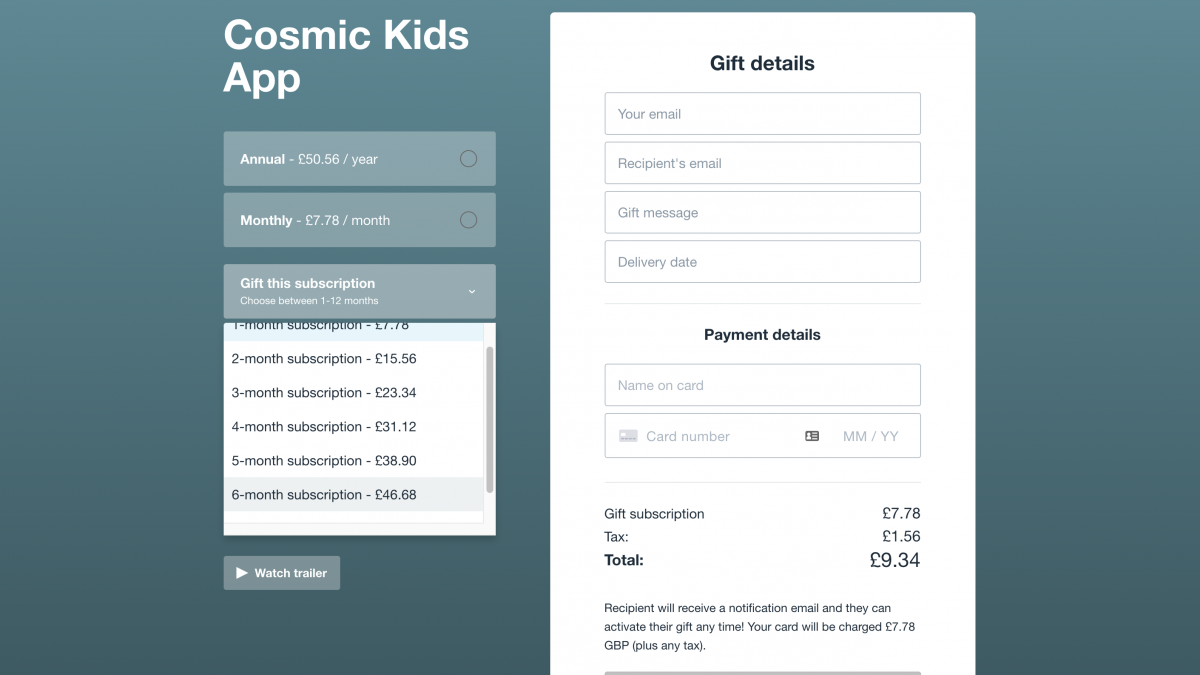Image resolution: width=1200 pixels, height=675 pixels.
Task: Pick the 4-month subscription for £31.12
Action: pyautogui.click(x=324, y=427)
